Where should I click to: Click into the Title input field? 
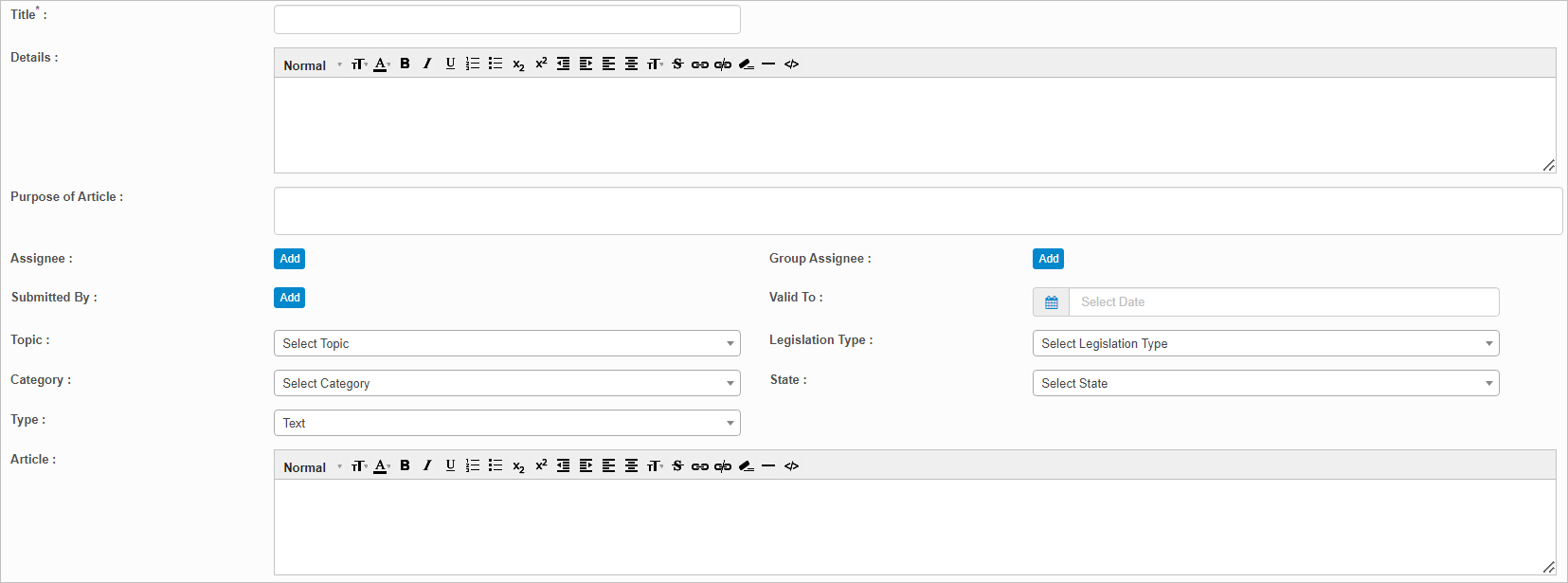[507, 20]
